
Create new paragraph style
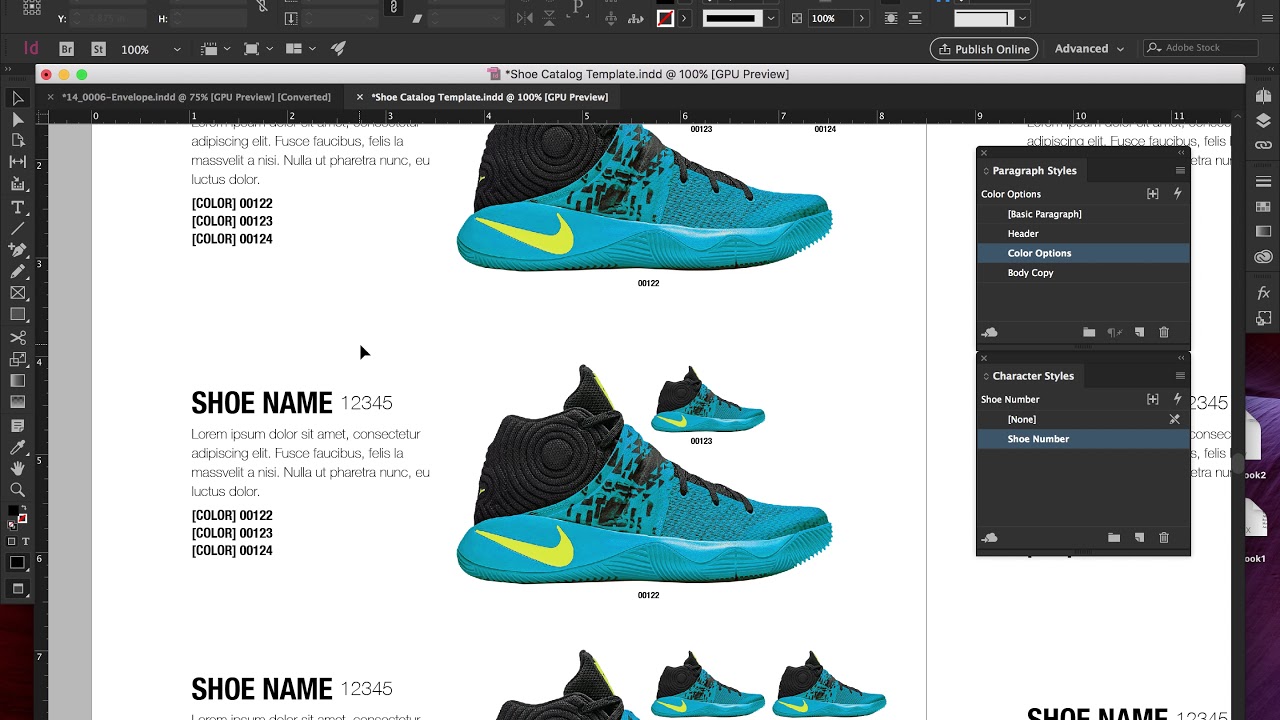pos(1139,332)
